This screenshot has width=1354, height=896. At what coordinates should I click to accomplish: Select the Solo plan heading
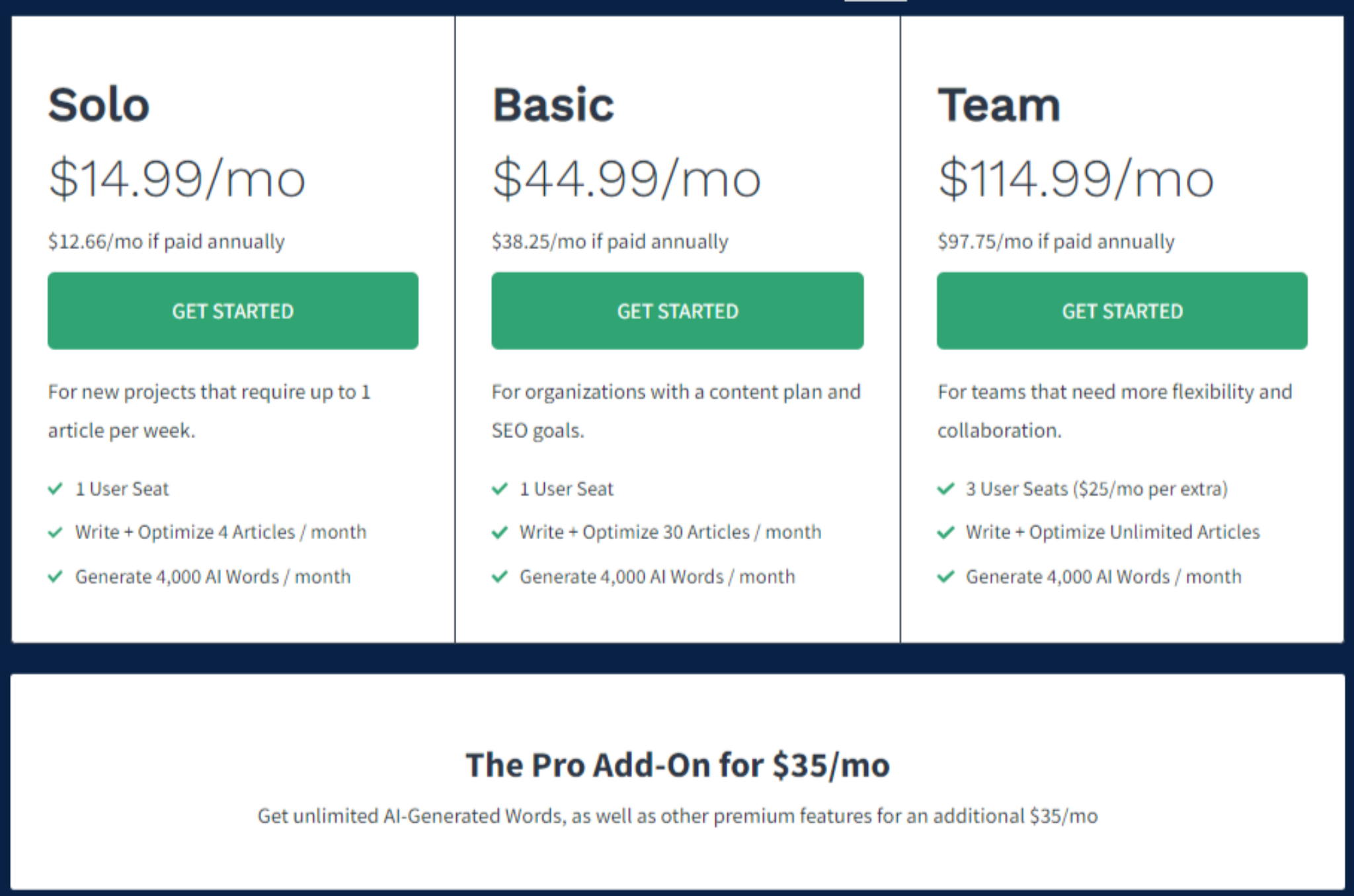99,105
